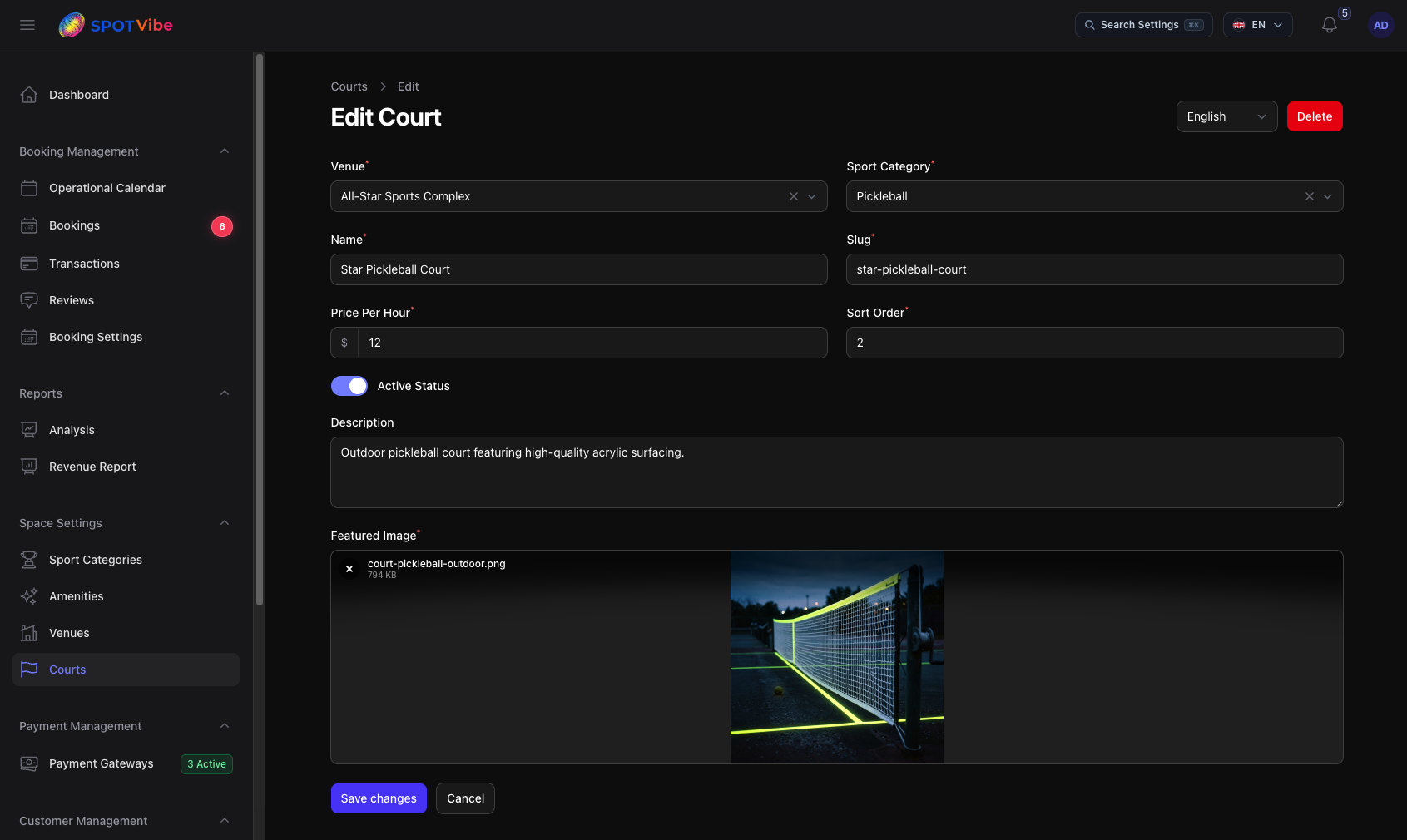1407x840 pixels.
Task: Click the Sort Order field
Action: coord(1095,343)
